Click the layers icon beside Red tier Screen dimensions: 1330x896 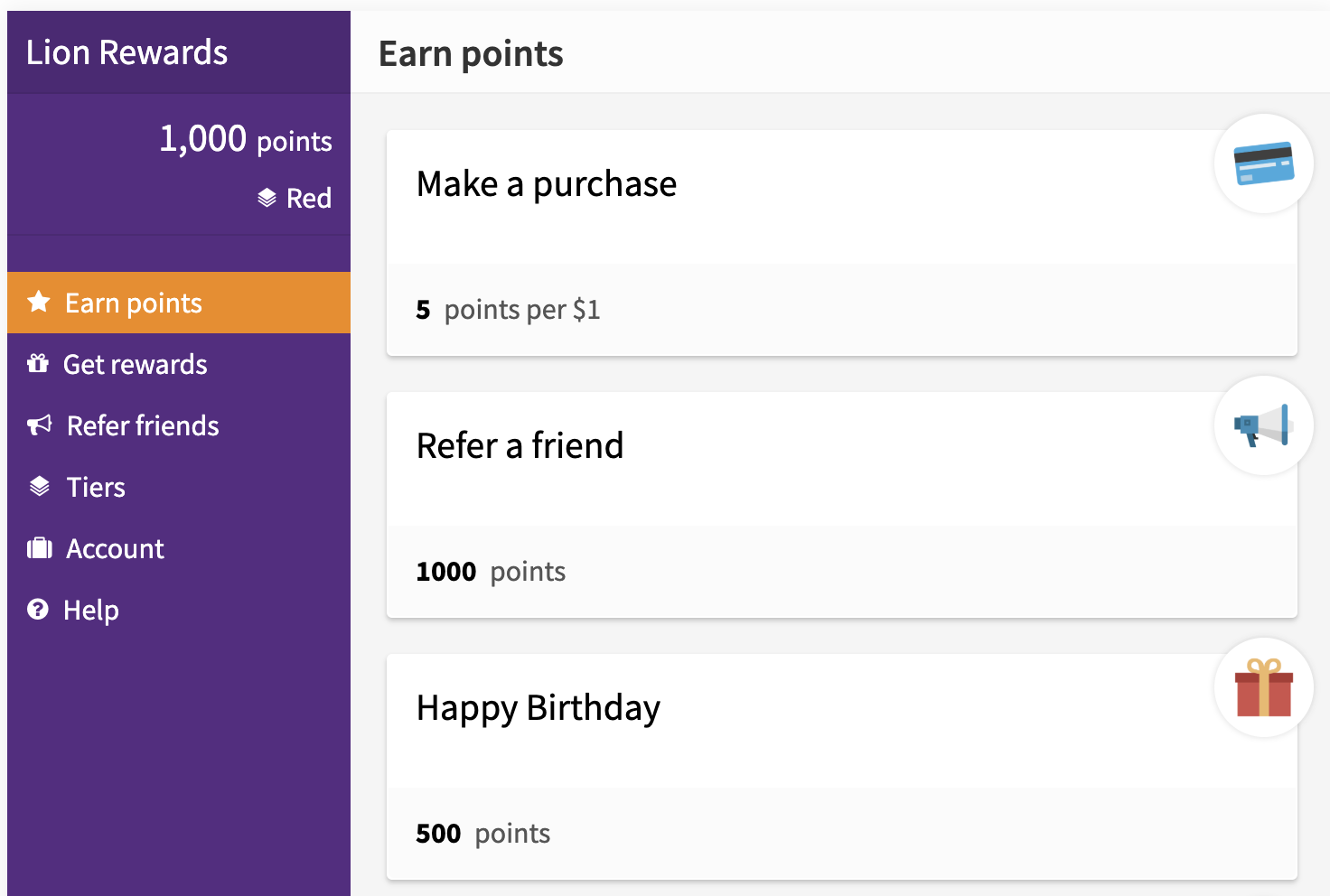[267, 198]
